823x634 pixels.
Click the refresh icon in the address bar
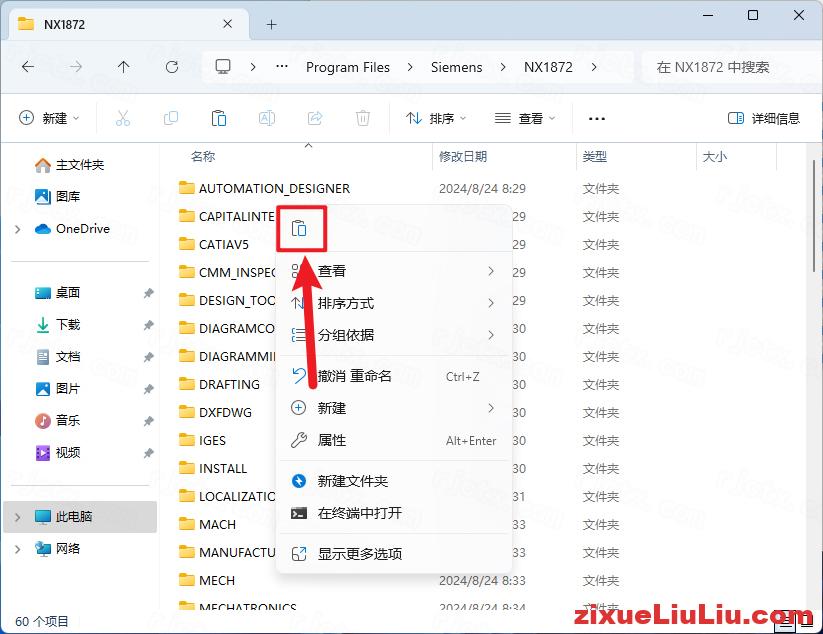click(x=171, y=67)
